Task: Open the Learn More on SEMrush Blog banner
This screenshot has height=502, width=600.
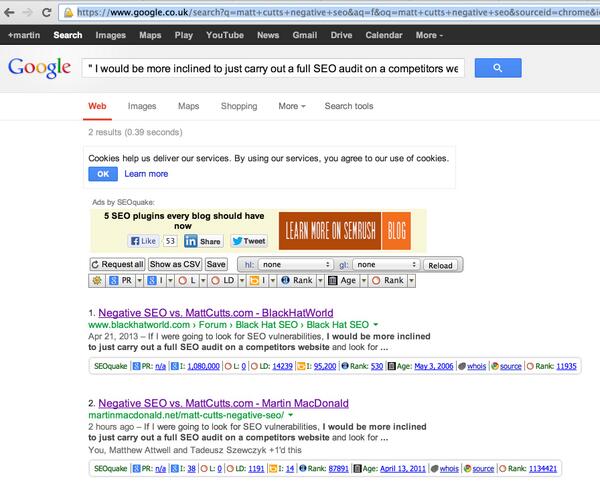Action: coord(345,231)
